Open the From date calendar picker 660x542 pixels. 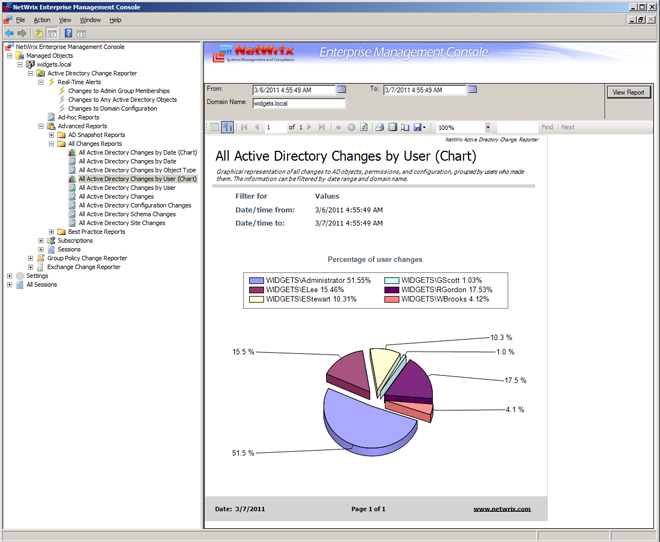coord(341,89)
